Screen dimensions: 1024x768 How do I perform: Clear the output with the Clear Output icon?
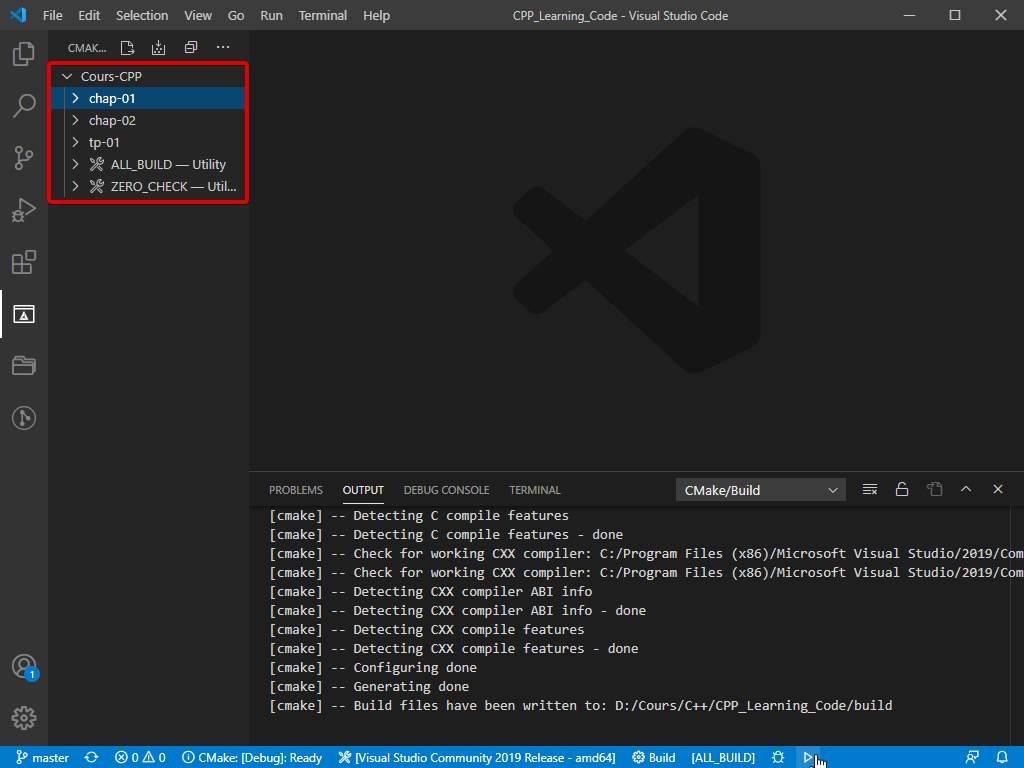point(870,490)
